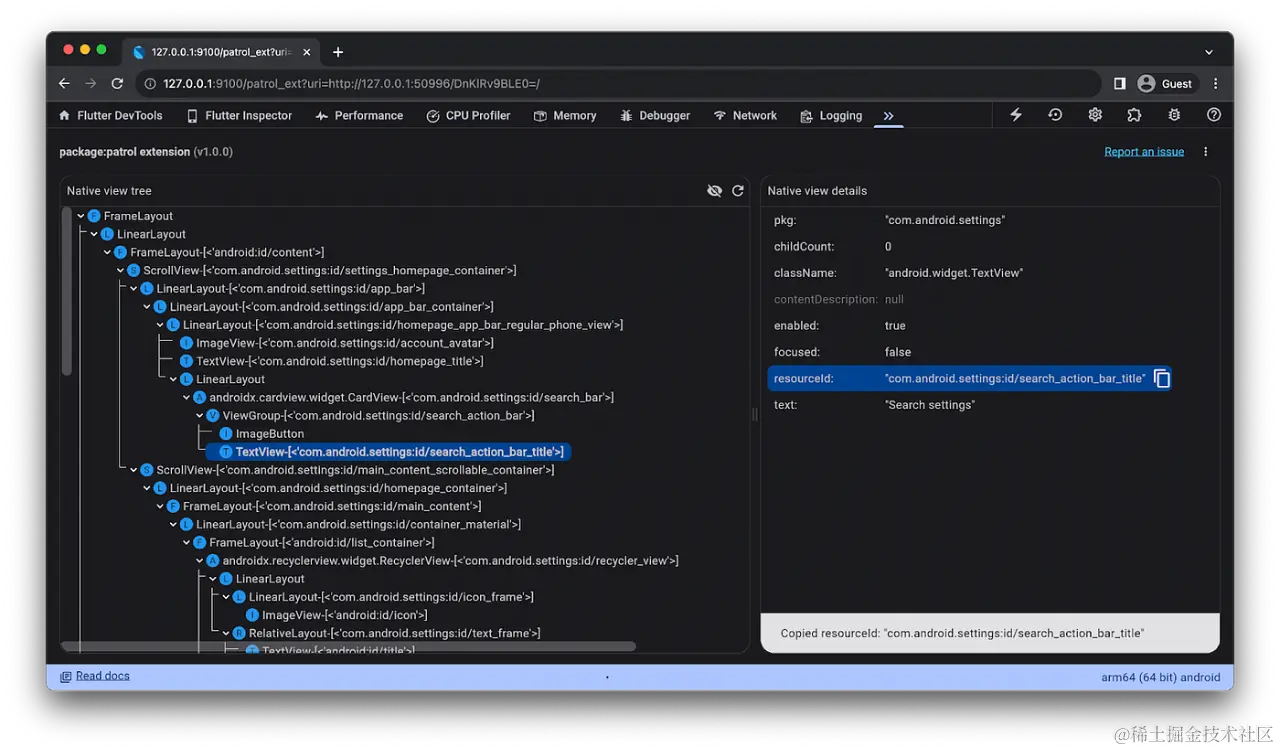Switch to the Performance tab
1280x751 pixels.
(x=359, y=116)
